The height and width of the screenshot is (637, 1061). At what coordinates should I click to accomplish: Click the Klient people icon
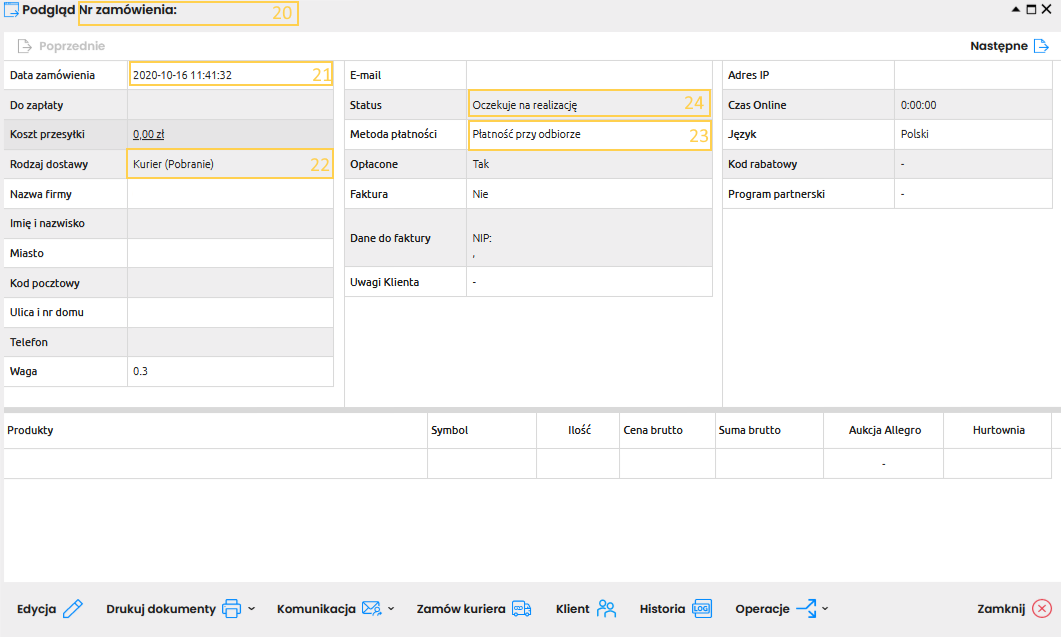606,609
